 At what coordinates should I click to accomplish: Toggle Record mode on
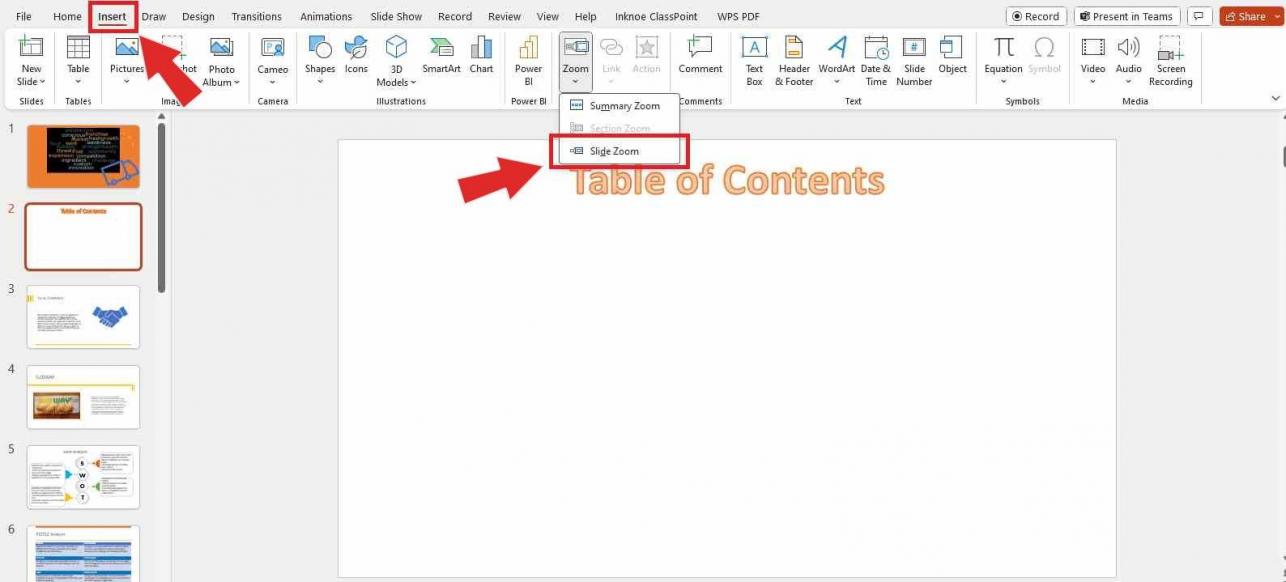coord(1036,16)
